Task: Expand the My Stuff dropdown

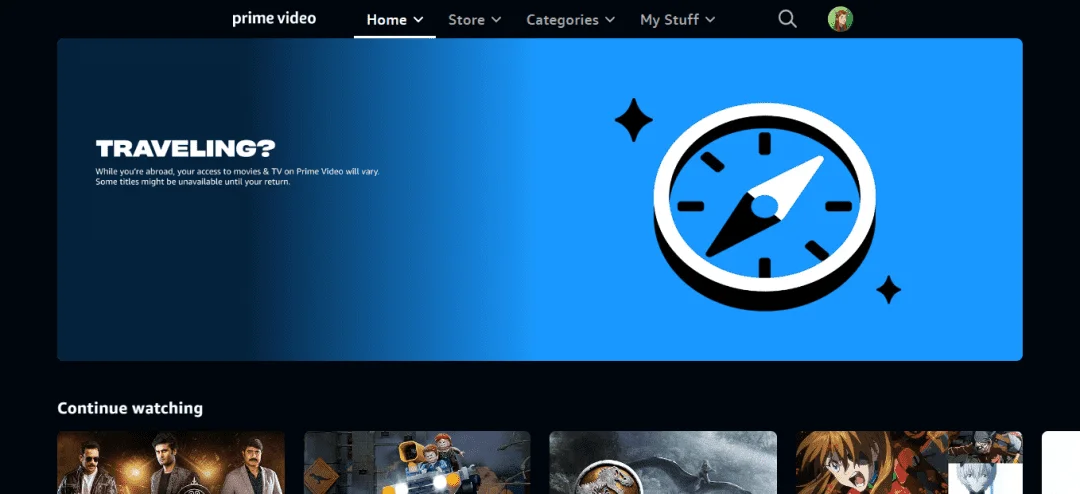Action: tap(678, 20)
